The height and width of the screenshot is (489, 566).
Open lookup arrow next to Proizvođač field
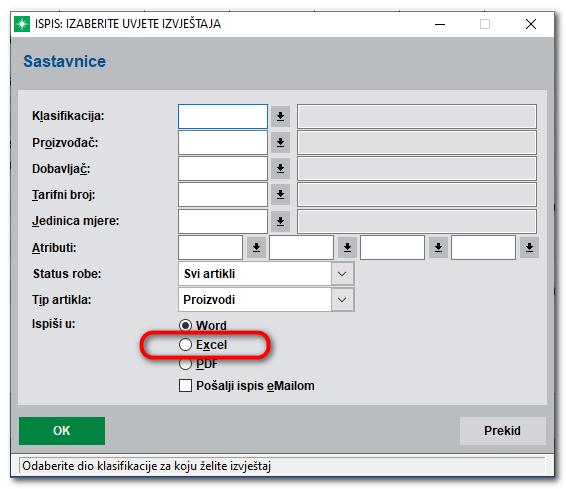280,143
